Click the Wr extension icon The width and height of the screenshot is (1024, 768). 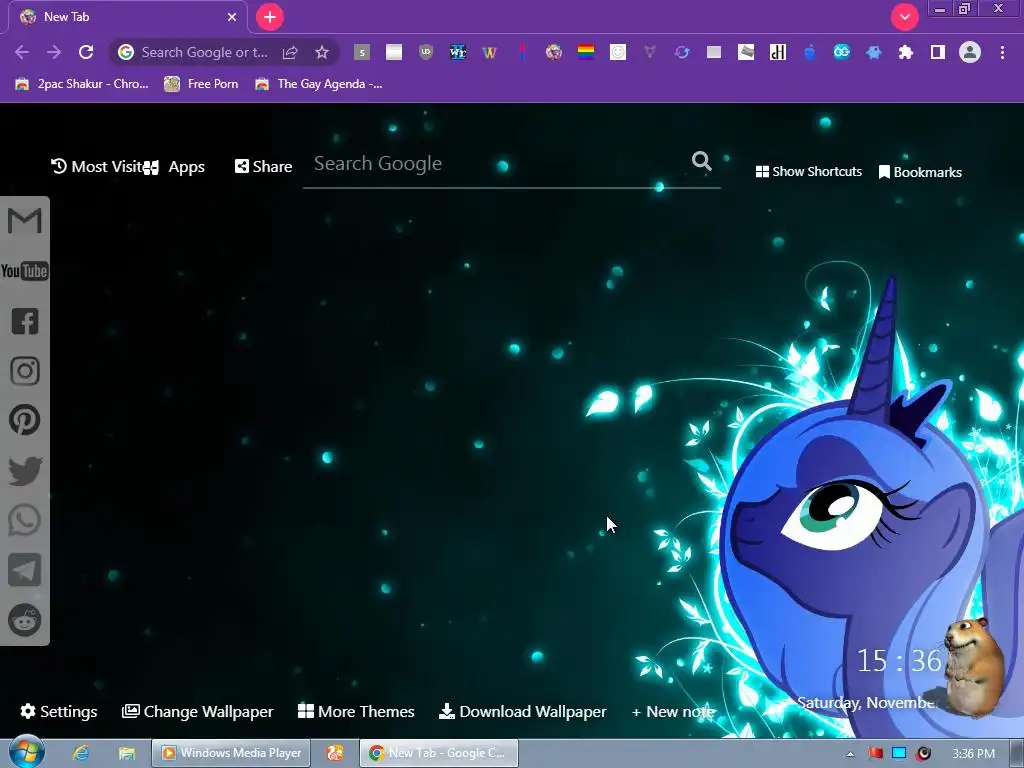coord(458,52)
